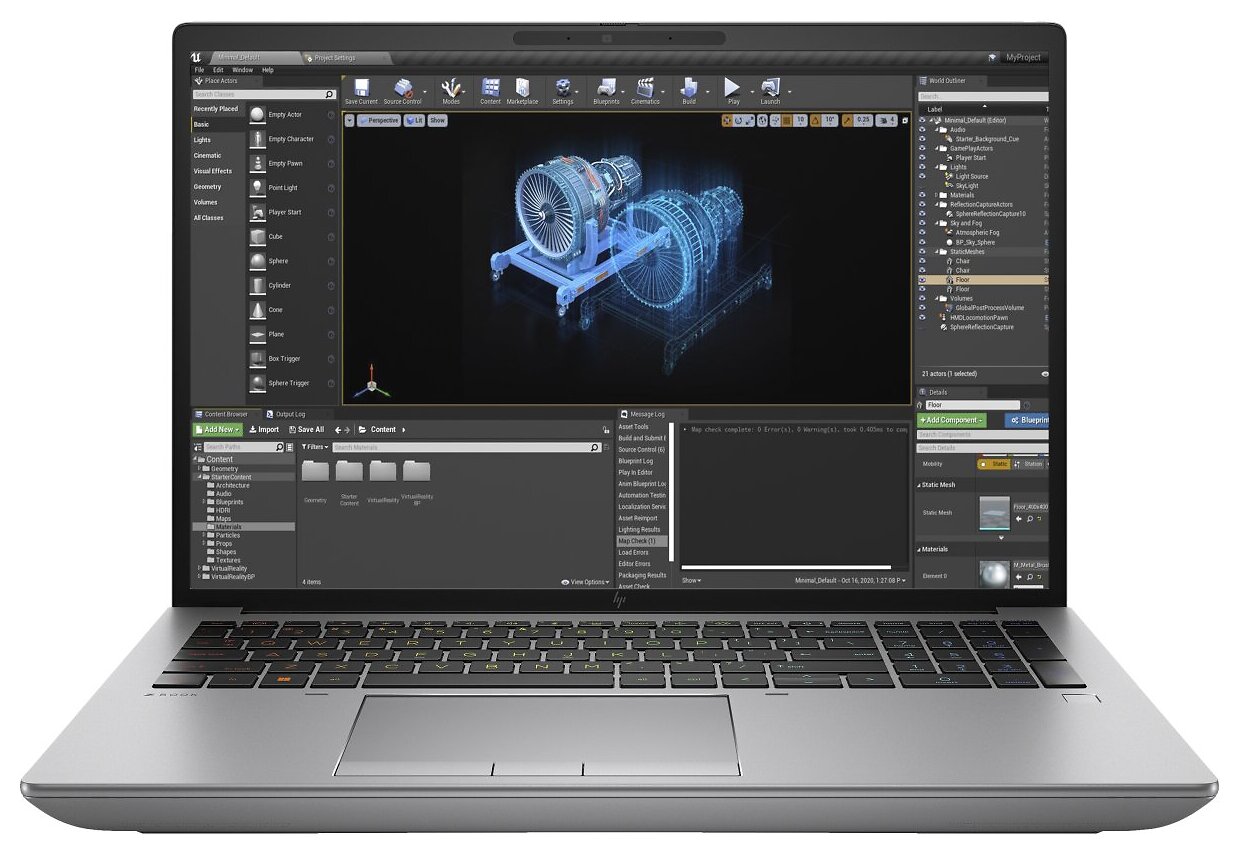Select the Cone shape
The width and height of the screenshot is (1240, 854).
(x=291, y=310)
